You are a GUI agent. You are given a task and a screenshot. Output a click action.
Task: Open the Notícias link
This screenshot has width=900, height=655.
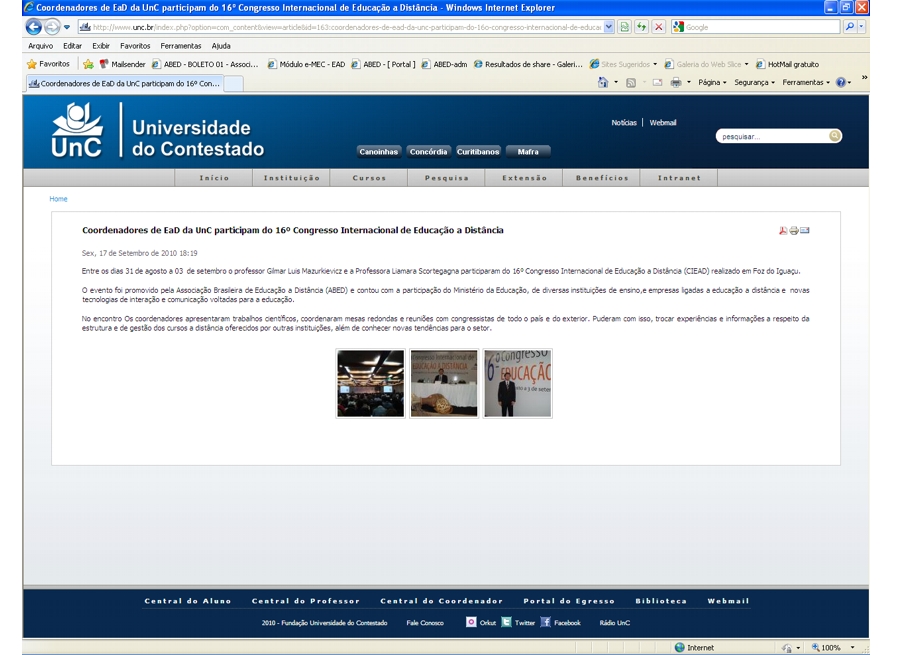[624, 122]
